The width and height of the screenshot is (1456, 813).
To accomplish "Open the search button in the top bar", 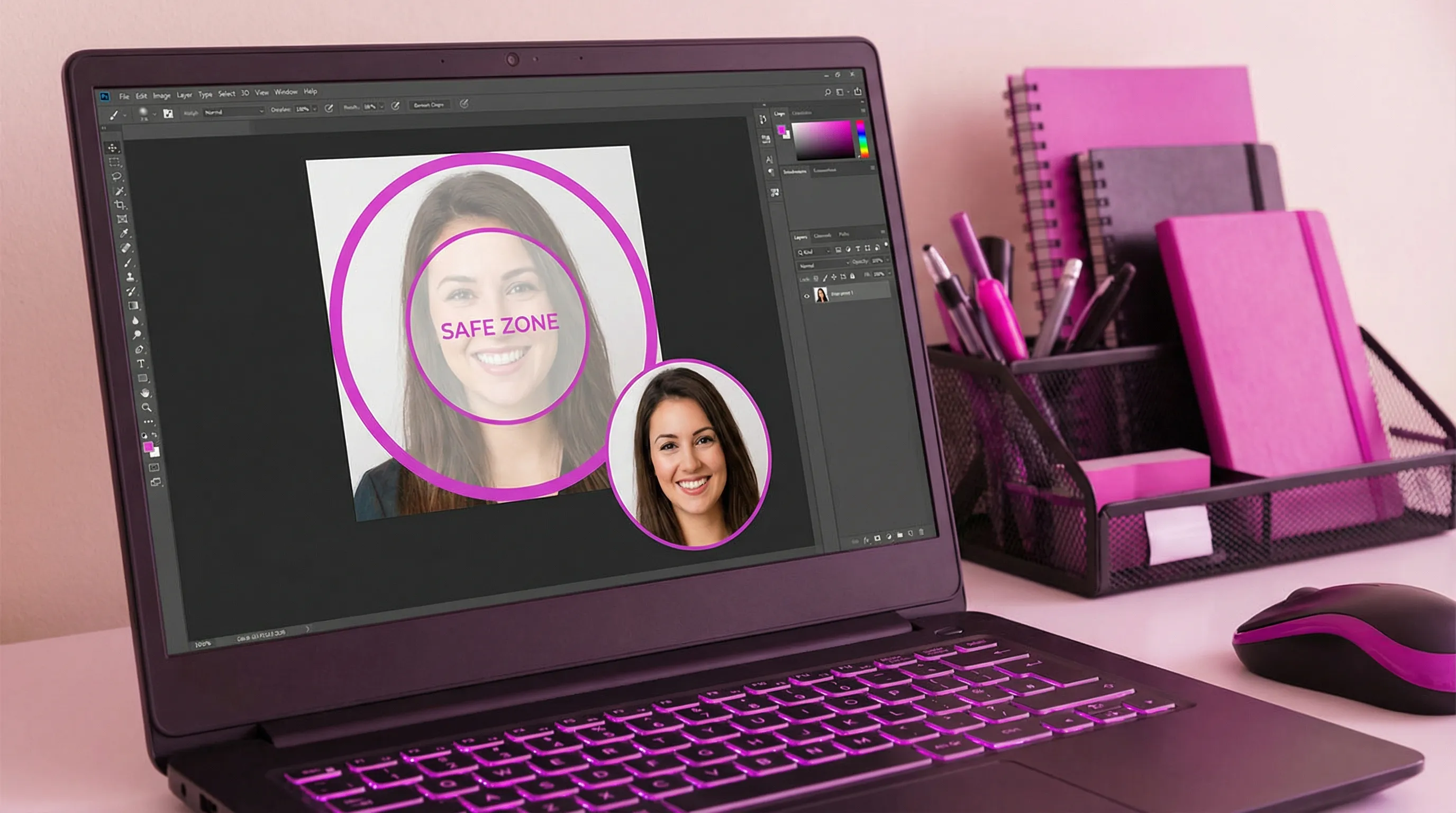I will [x=827, y=91].
